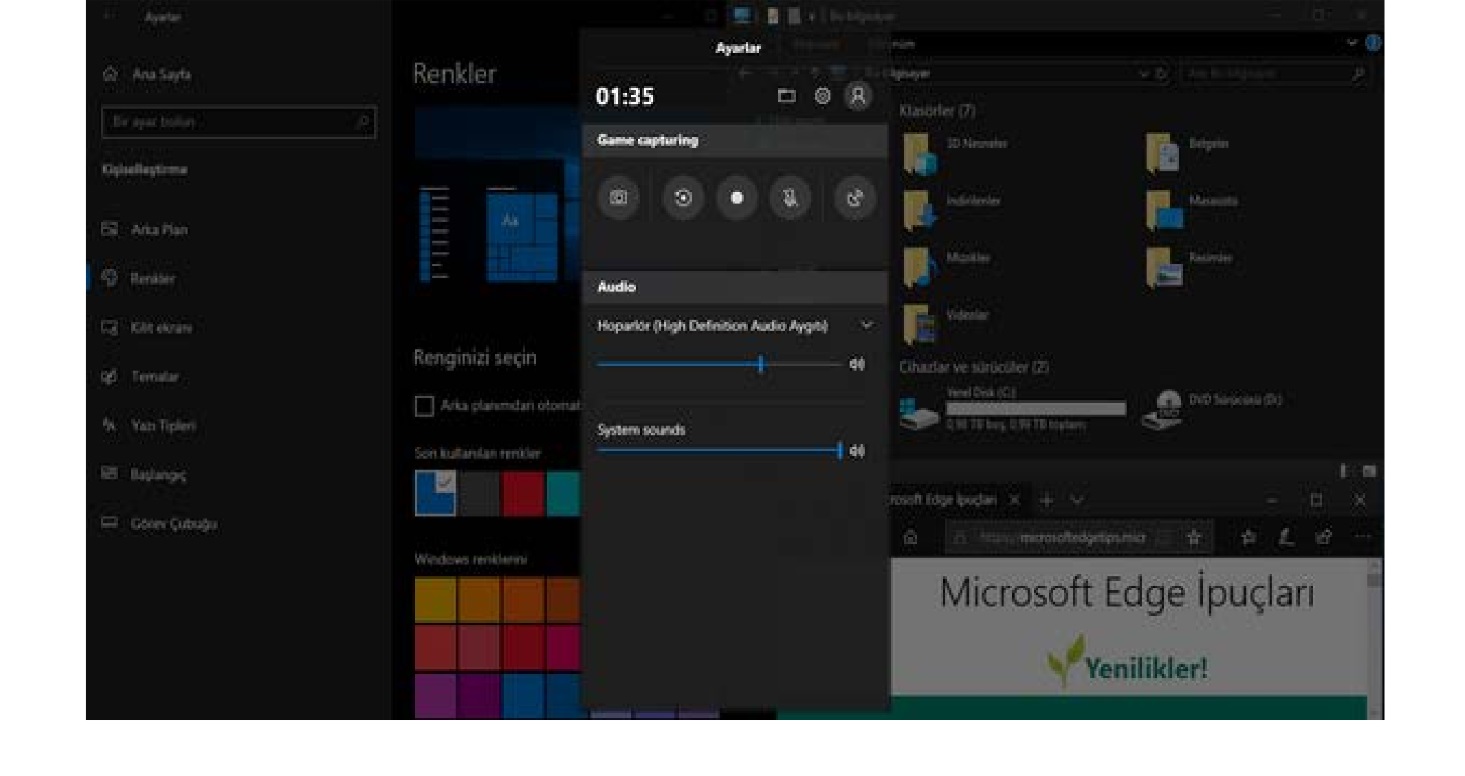The width and height of the screenshot is (1465, 776).
Task: Collapse the Cihazlar ve sürücüler (2) group
Action: coord(973,367)
